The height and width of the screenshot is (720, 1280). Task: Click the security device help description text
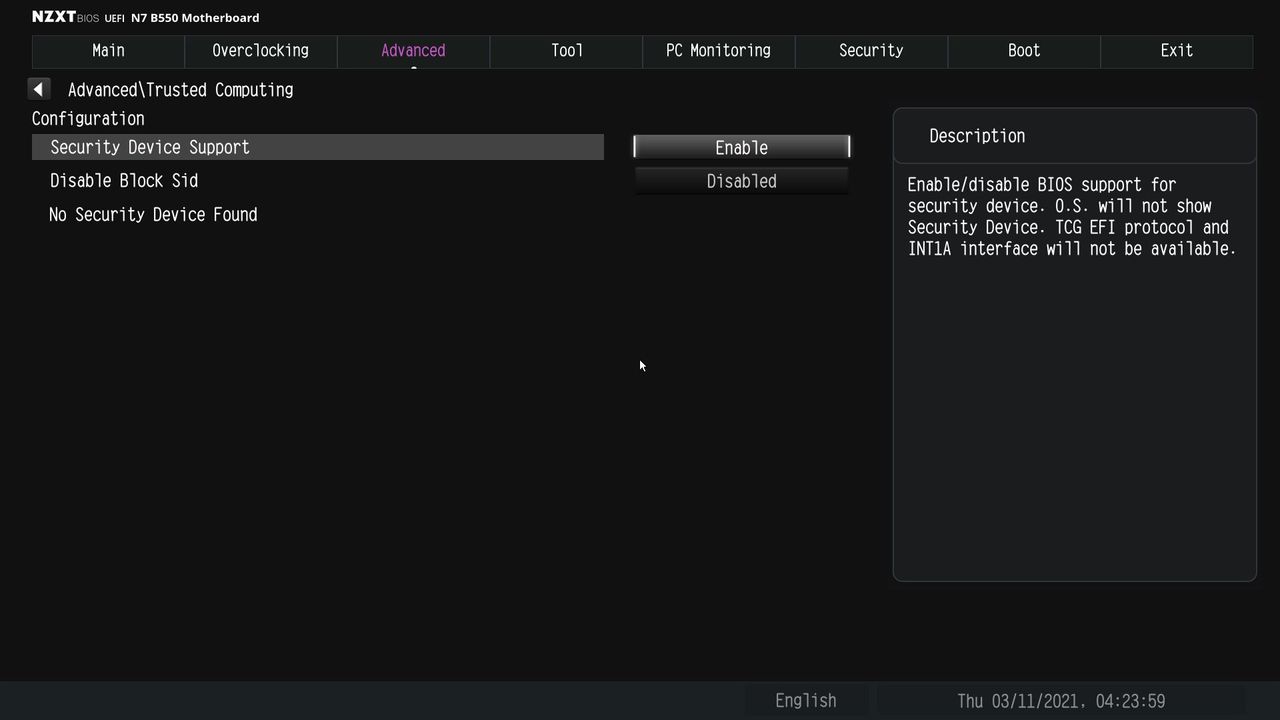[x=1072, y=217]
